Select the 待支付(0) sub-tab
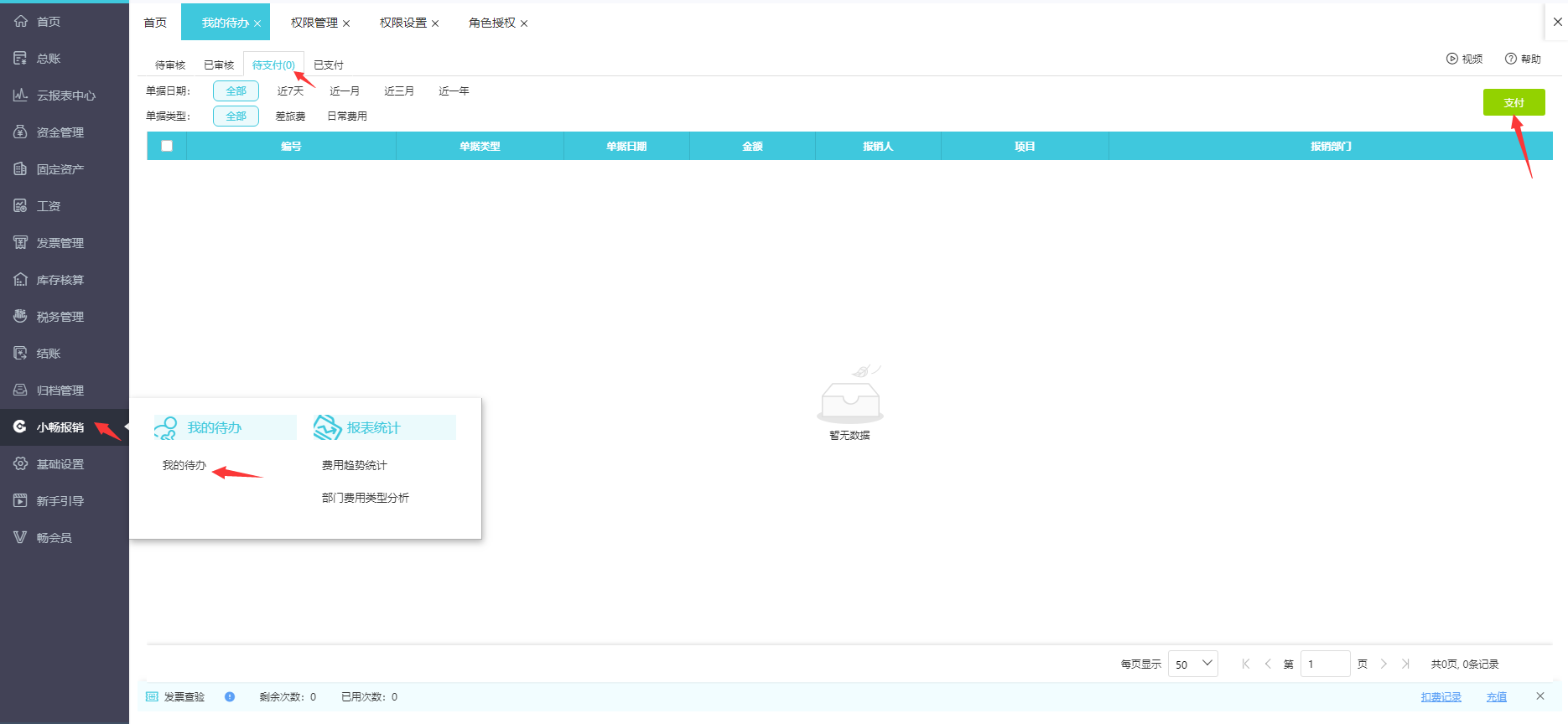1568x724 pixels. pos(273,65)
